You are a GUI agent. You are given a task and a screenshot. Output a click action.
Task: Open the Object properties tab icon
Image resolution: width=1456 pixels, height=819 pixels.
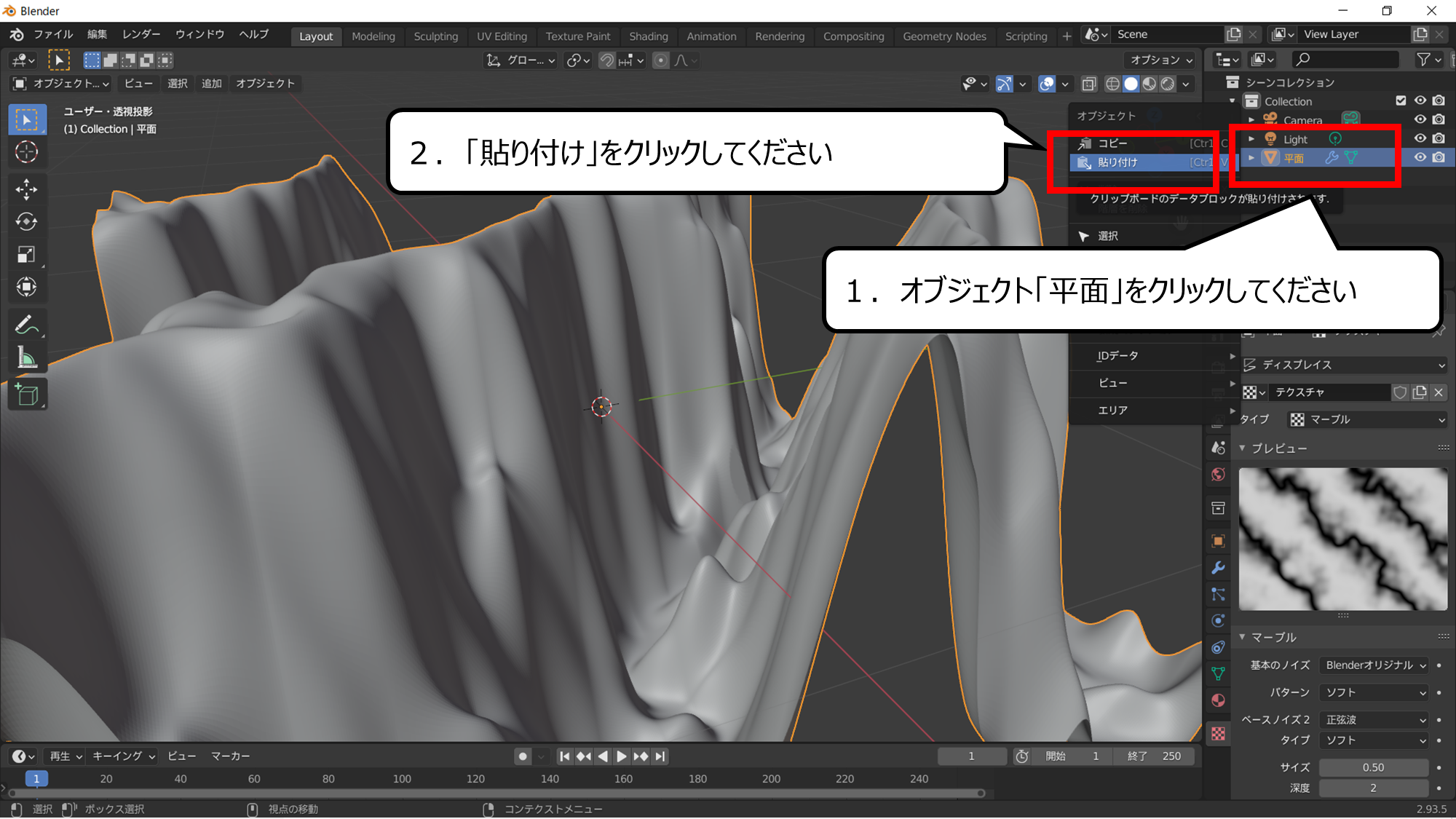point(1218,541)
